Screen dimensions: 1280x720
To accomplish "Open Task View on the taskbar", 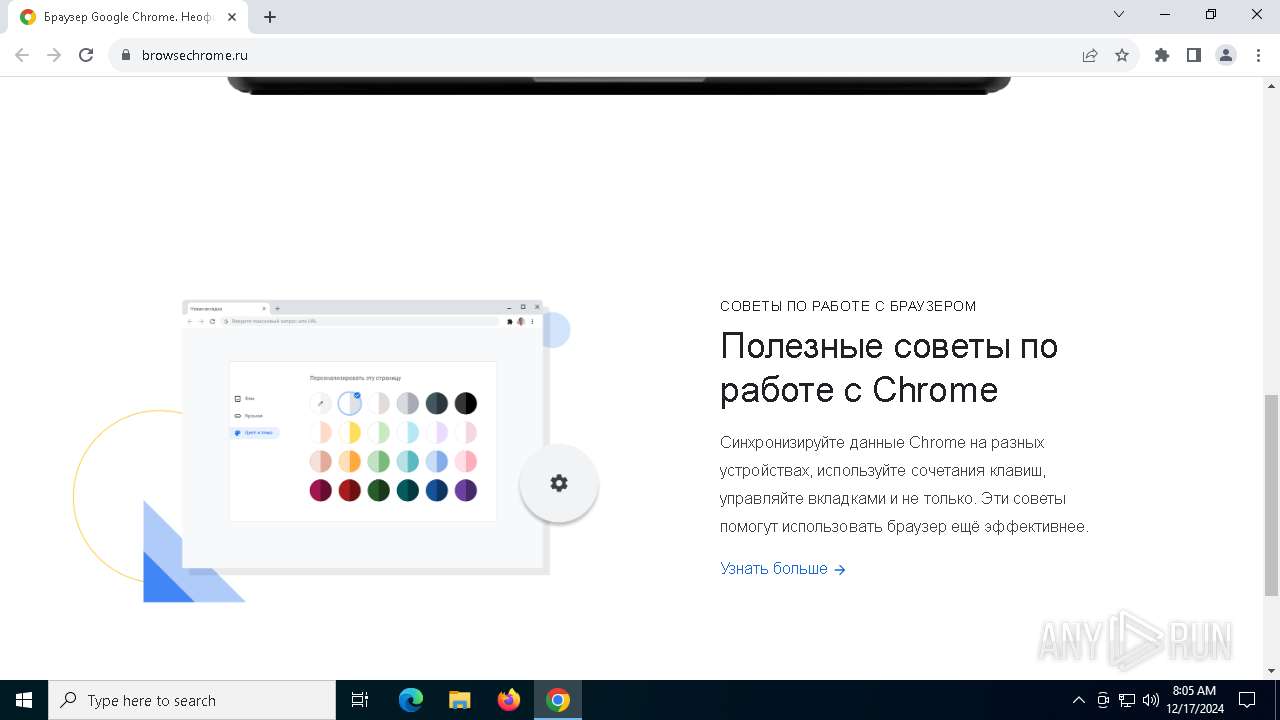I will pos(360,700).
